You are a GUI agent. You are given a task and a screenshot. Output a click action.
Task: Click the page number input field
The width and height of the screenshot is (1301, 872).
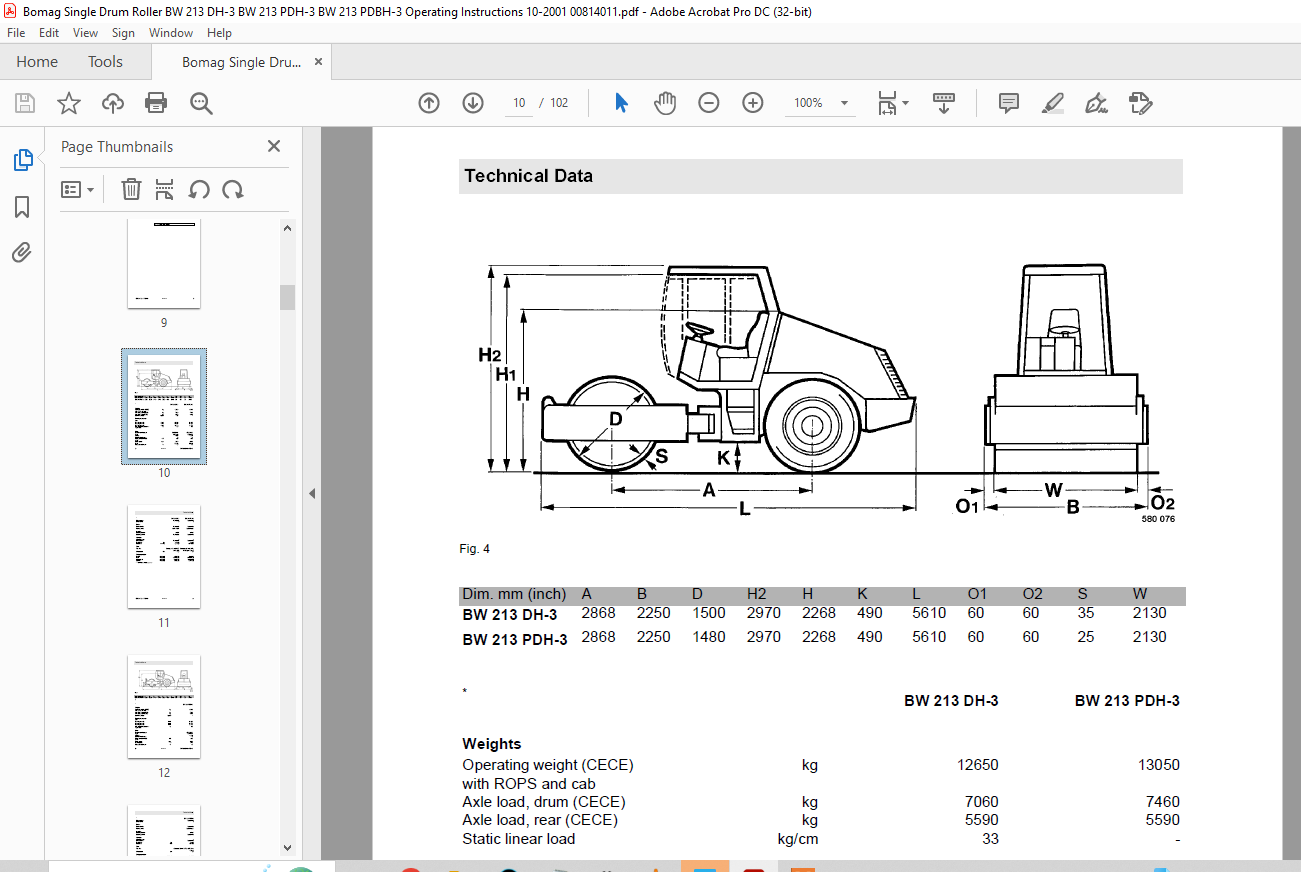click(x=519, y=103)
